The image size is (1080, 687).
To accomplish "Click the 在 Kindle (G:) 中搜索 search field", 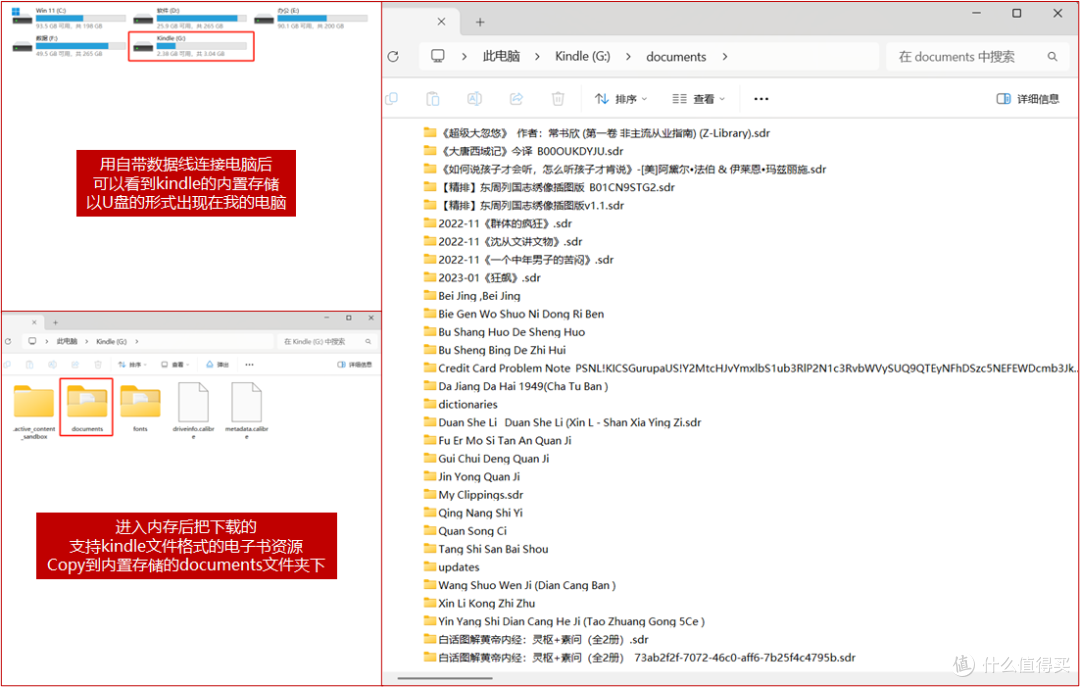I will (x=327, y=341).
